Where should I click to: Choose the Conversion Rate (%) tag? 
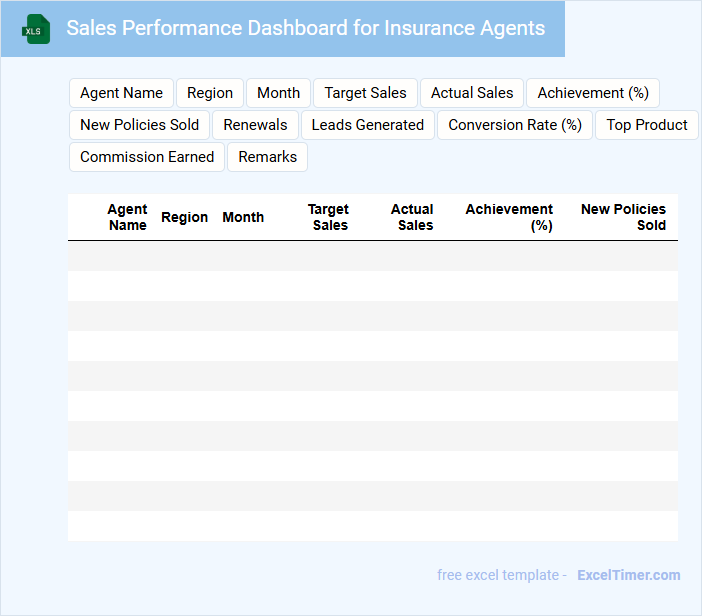[x=515, y=125]
